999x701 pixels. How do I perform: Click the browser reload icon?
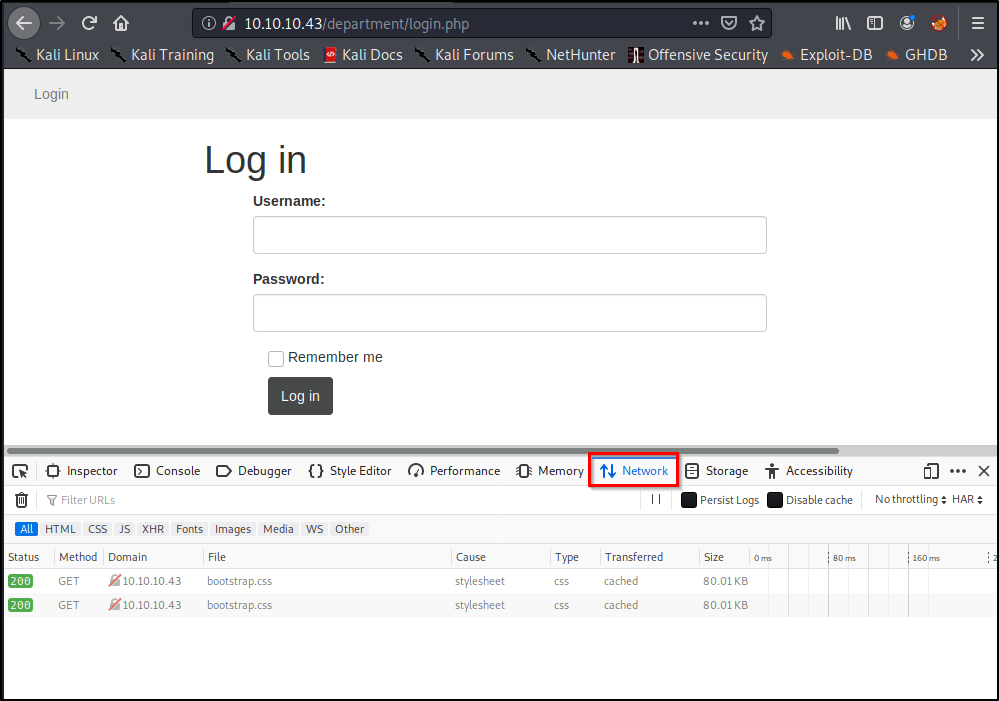(x=89, y=23)
